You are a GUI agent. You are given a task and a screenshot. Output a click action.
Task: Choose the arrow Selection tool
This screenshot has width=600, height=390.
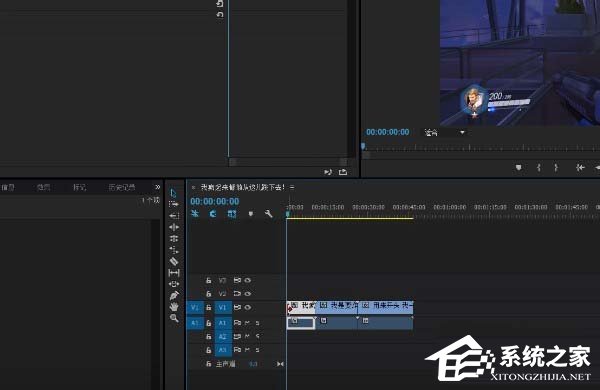pos(173,193)
